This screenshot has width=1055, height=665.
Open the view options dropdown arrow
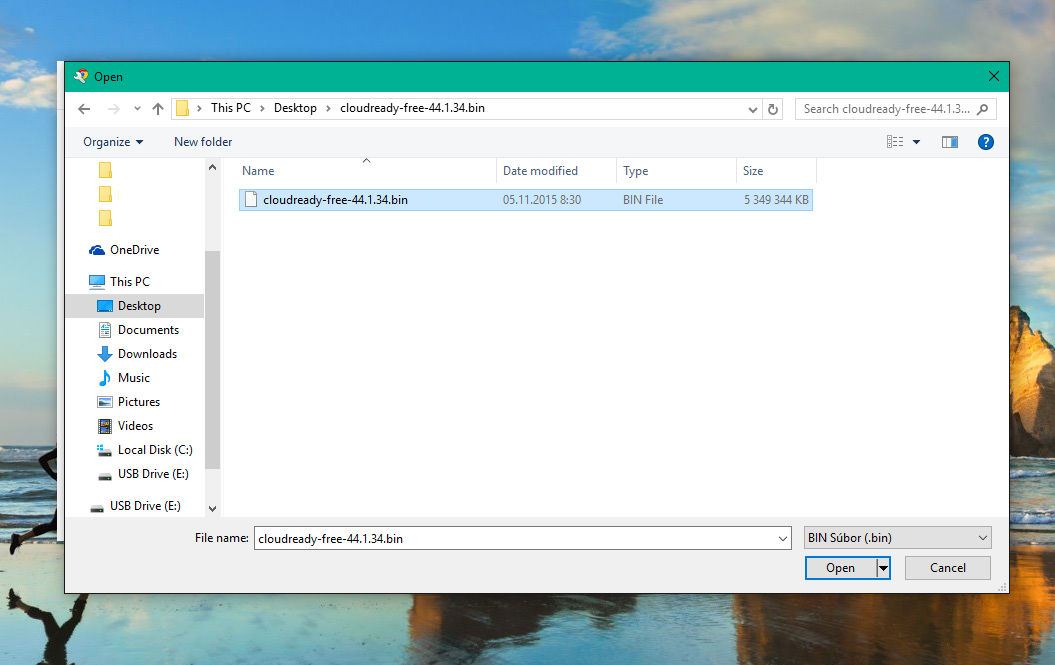(916, 142)
